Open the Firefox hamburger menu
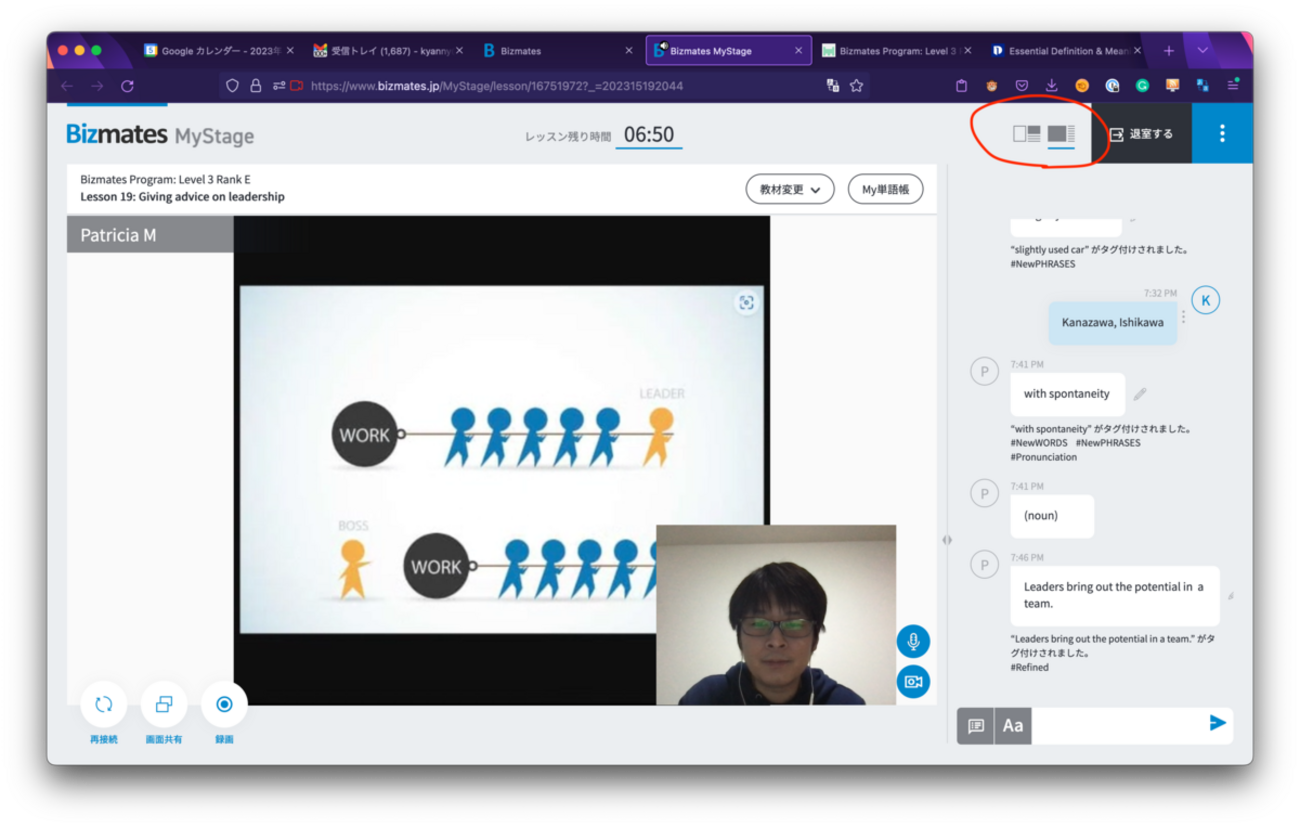Screen dimensions: 1300x827 pyautogui.click(x=1233, y=86)
